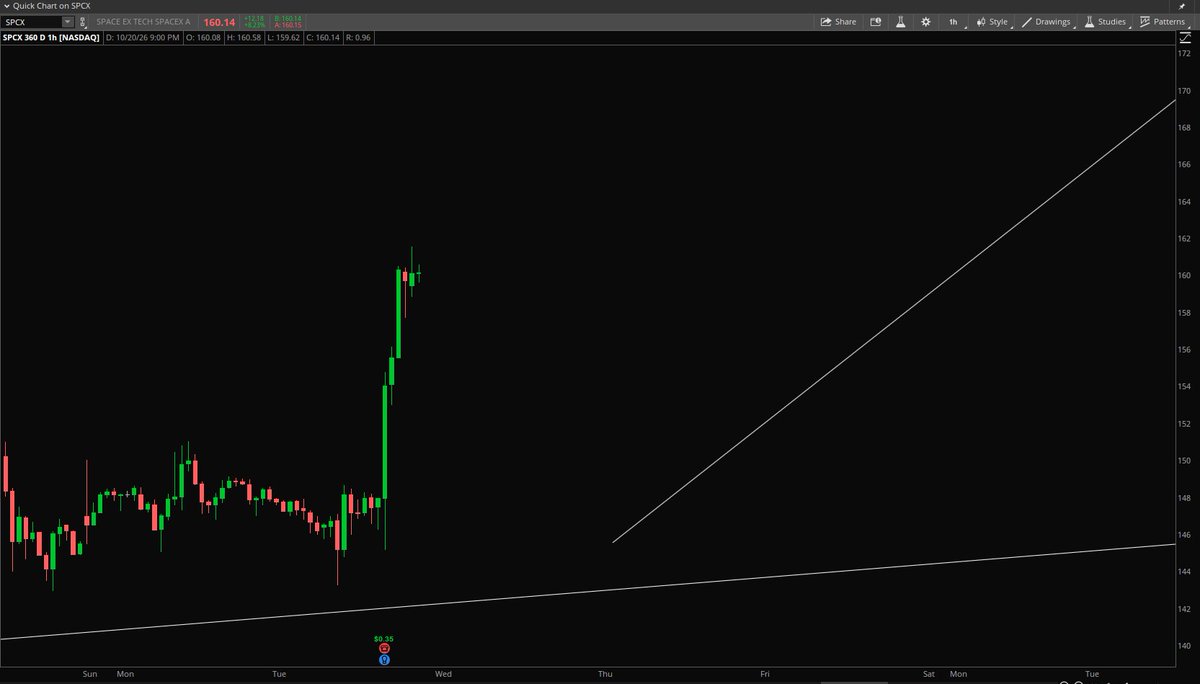Click the Share button

pos(839,21)
